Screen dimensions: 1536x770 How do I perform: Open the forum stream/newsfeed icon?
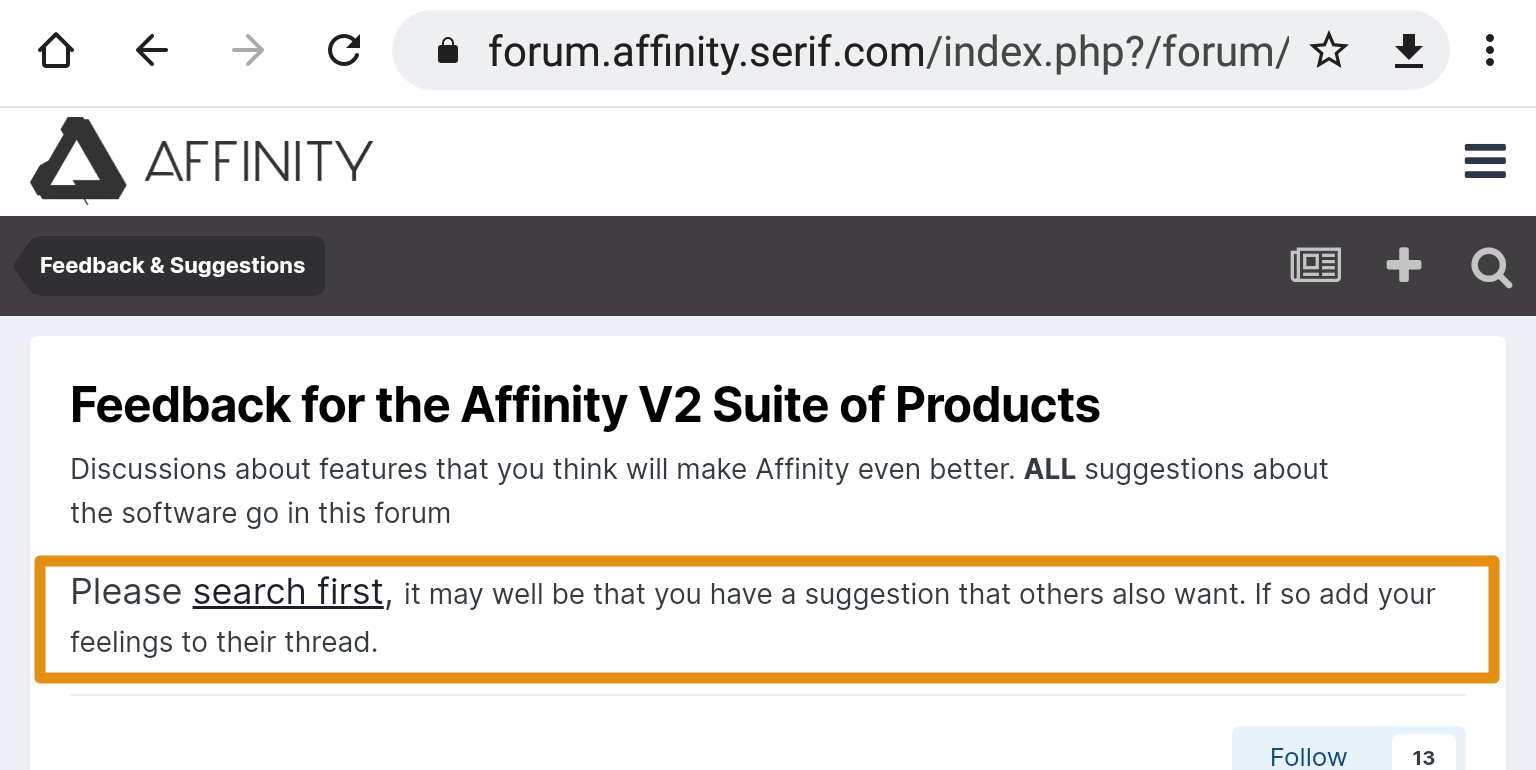(1315, 265)
